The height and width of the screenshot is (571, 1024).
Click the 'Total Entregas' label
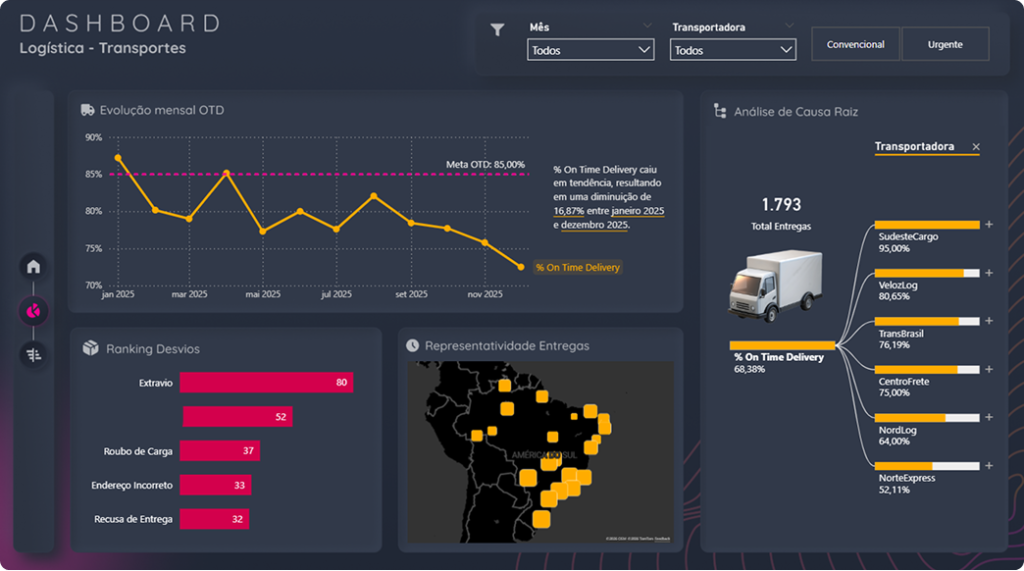[781, 226]
